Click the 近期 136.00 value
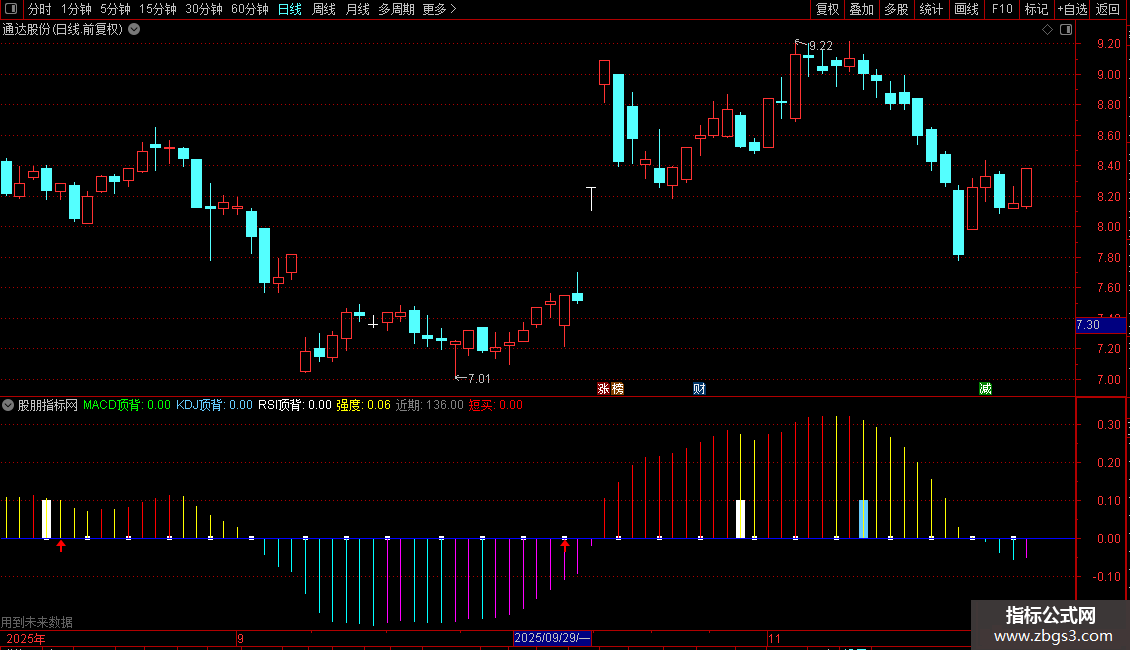 430,405
